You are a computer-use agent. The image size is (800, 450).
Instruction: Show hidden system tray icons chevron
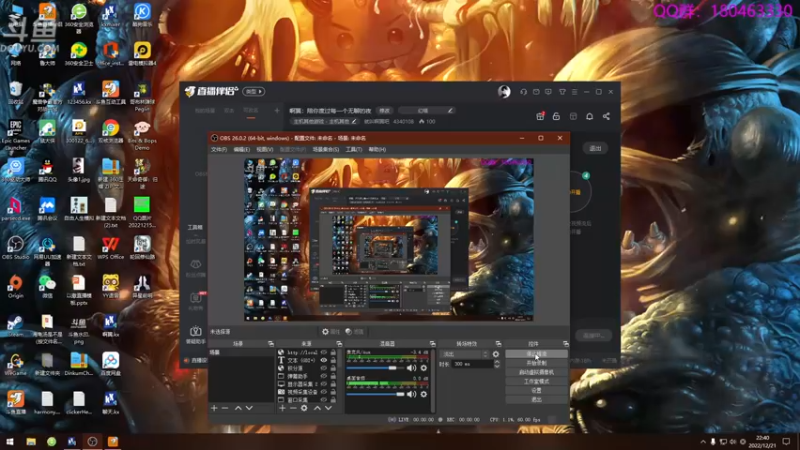pos(703,442)
